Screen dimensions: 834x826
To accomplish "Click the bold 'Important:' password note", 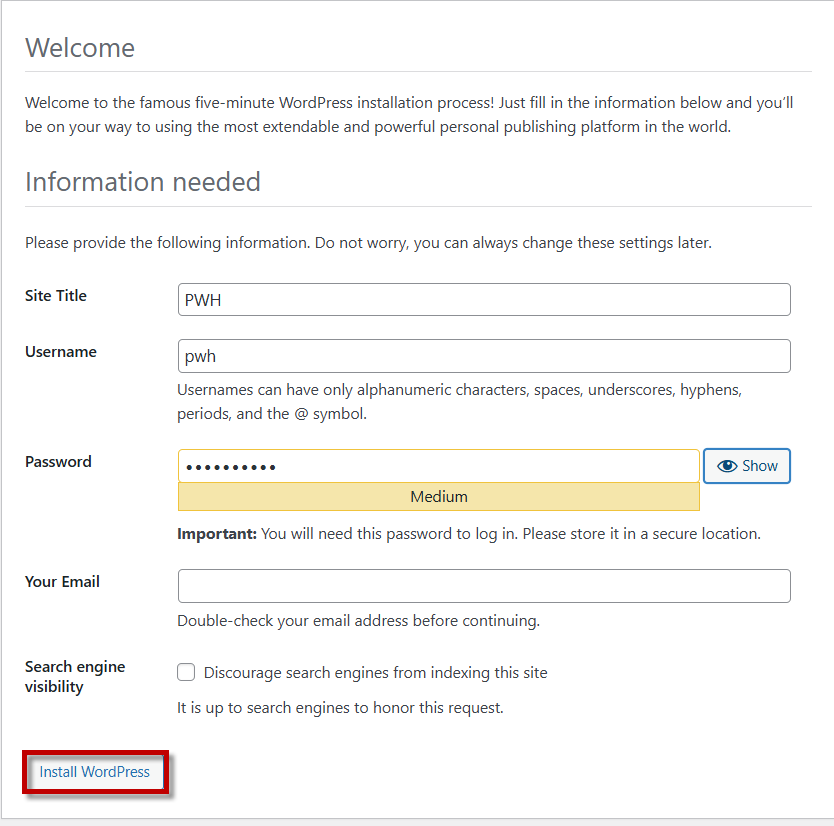I will click(217, 534).
